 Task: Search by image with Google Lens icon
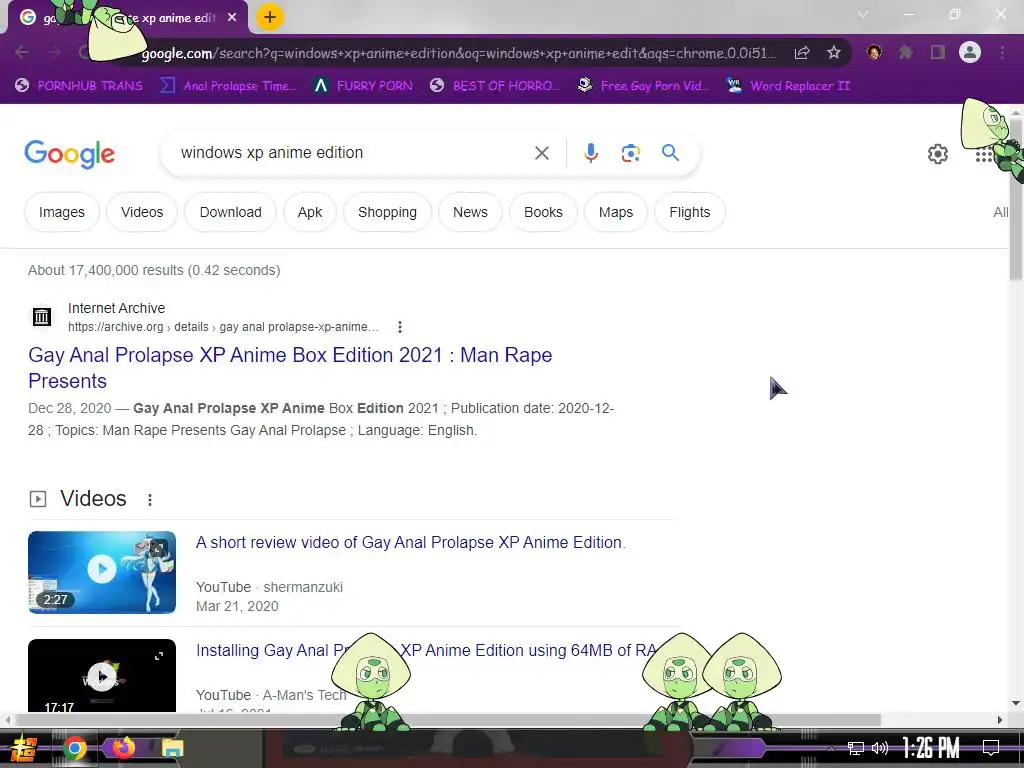630,153
